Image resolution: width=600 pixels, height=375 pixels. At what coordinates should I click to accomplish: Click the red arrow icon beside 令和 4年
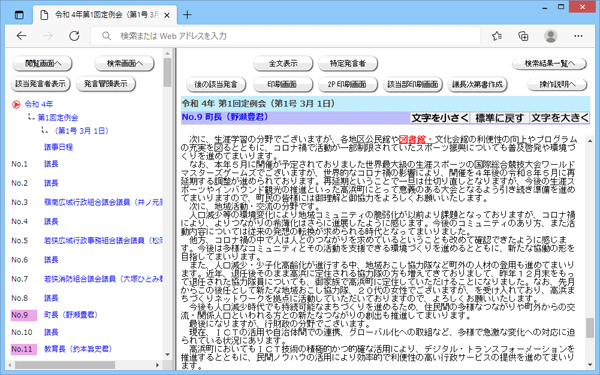16,104
